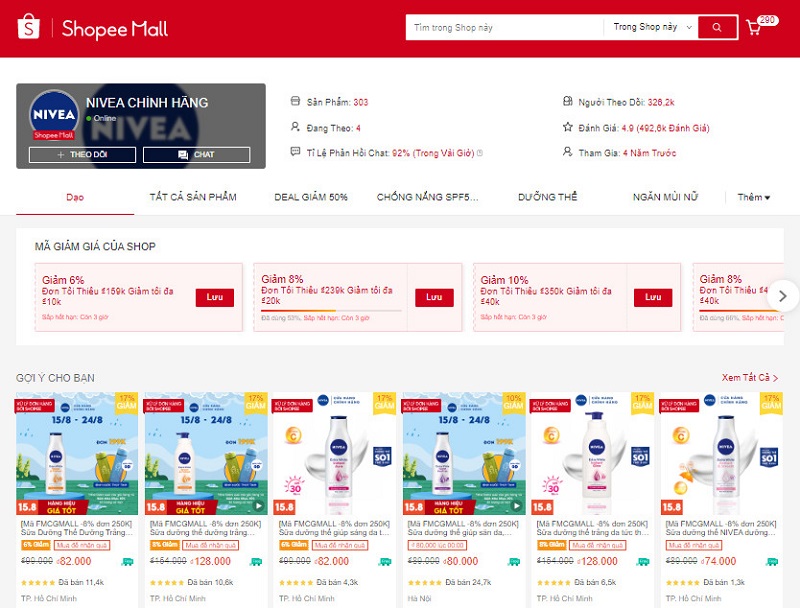
Task: Save the Giảm 6% voucher
Action: click(x=214, y=297)
